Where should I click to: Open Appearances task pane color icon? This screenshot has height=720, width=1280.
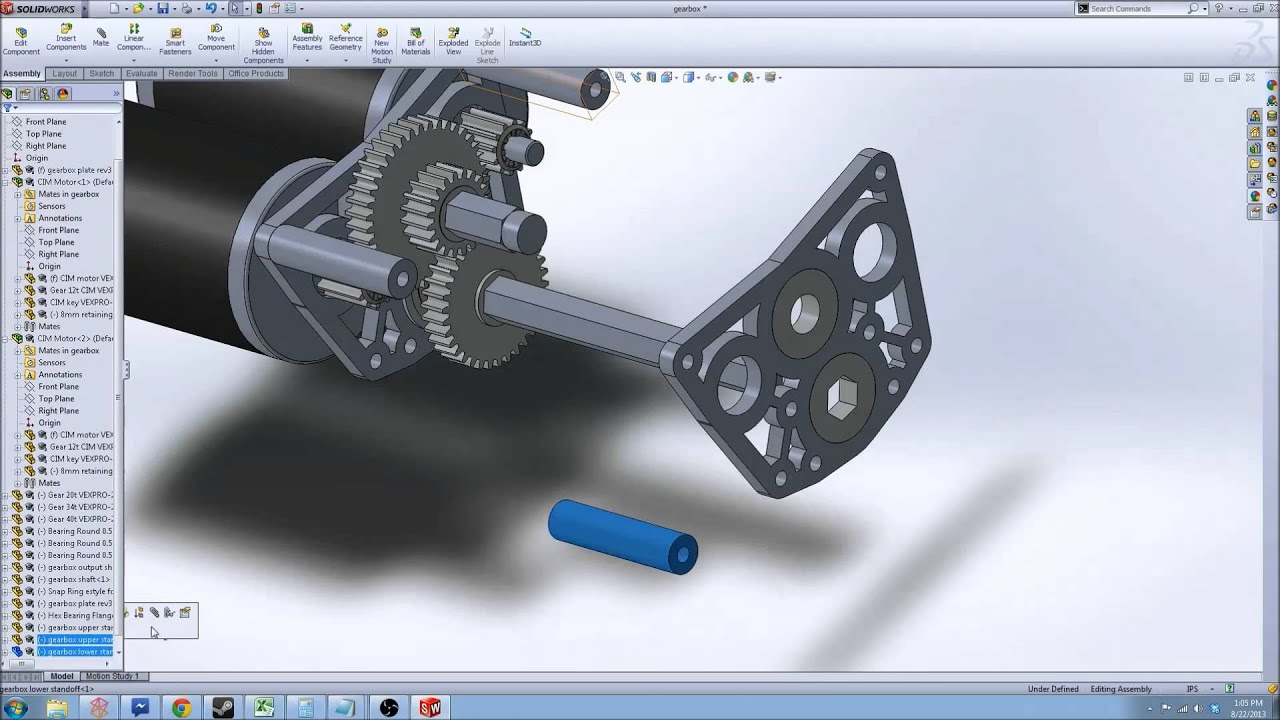(1255, 196)
